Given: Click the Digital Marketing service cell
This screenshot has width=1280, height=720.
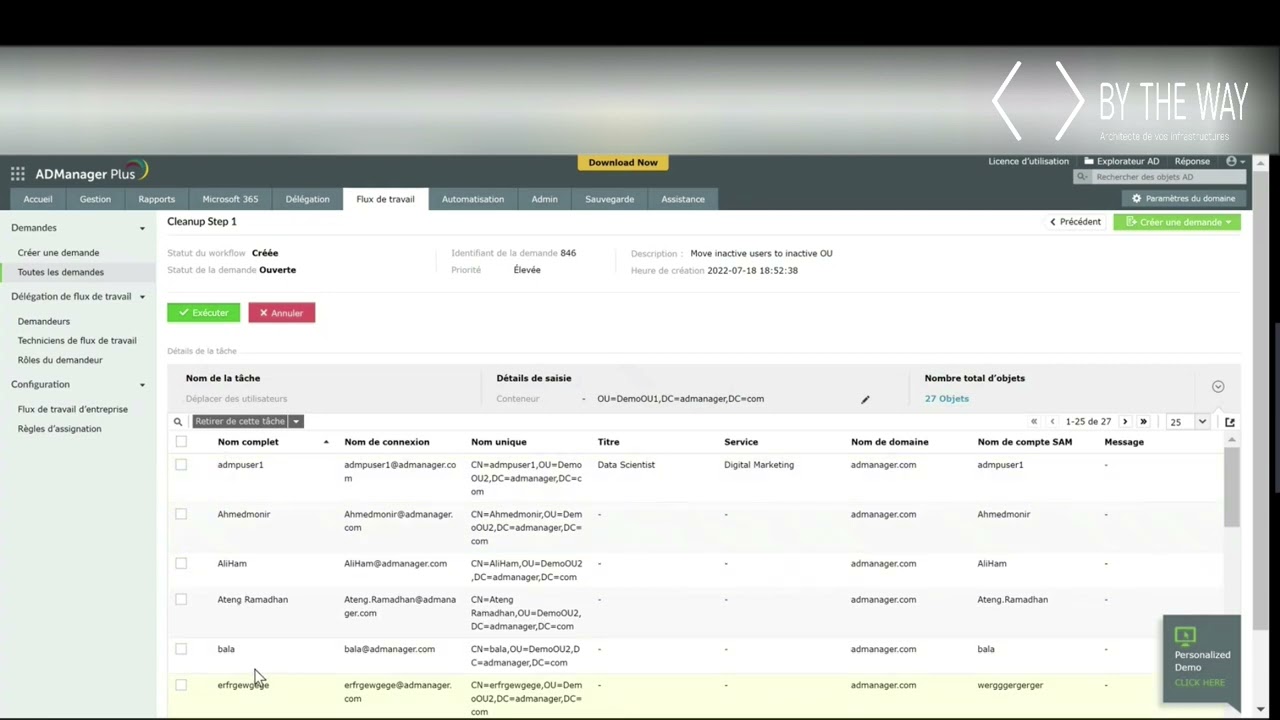Looking at the screenshot, I should pos(759,465).
